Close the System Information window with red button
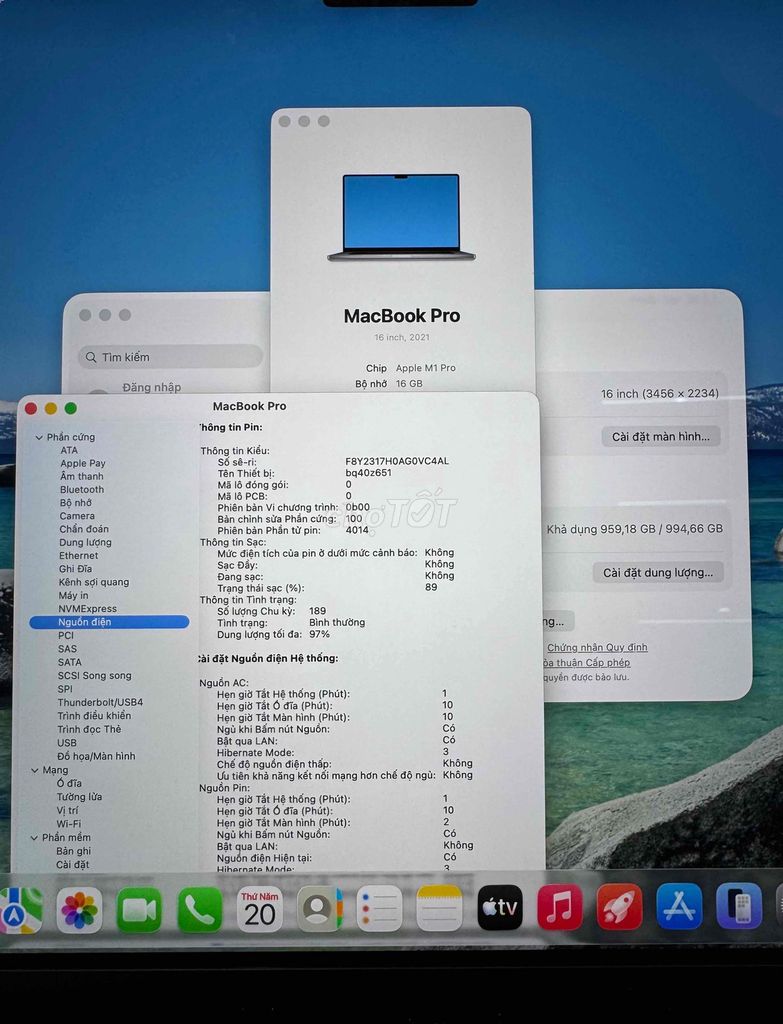This screenshot has height=1024, width=783. point(31,409)
